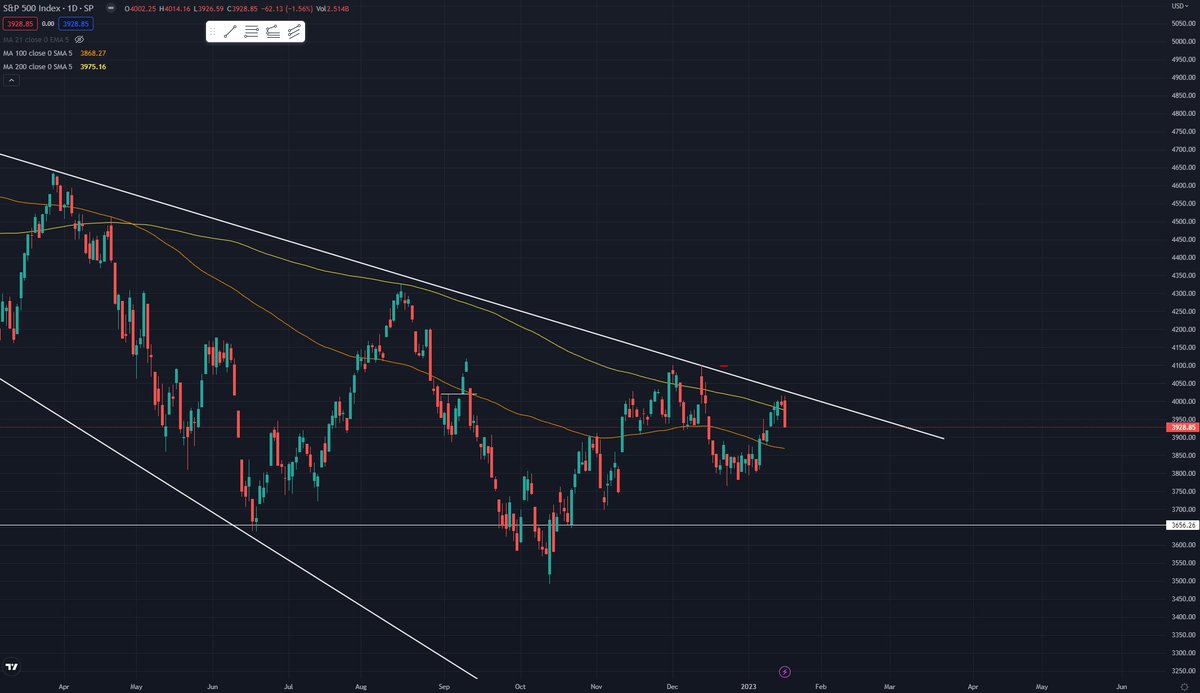Image resolution: width=1200 pixels, height=693 pixels.
Task: Click the 4500.00 price axis label
Action: [x=1182, y=221]
